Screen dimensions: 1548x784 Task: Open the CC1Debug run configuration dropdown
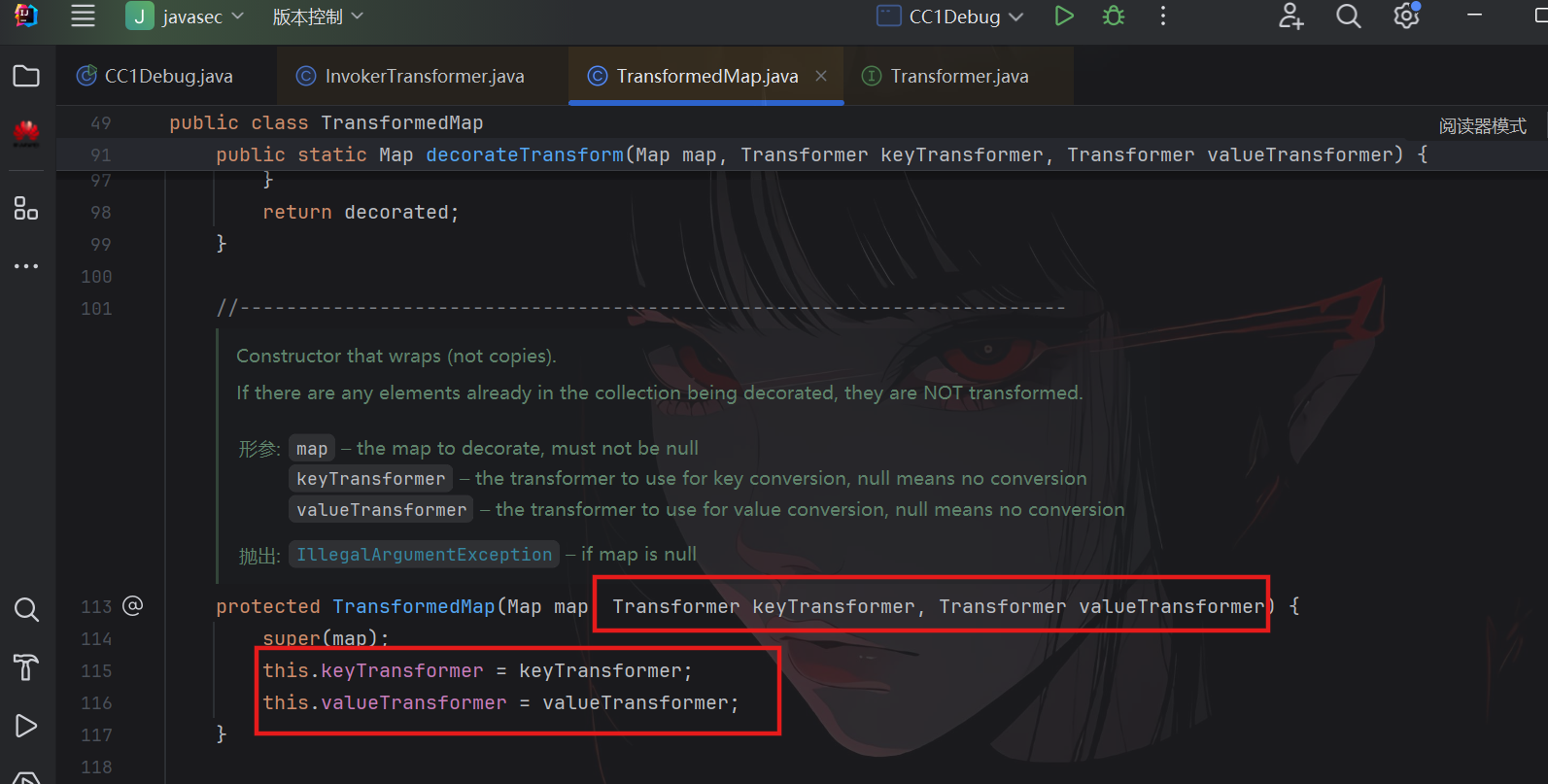(x=949, y=17)
